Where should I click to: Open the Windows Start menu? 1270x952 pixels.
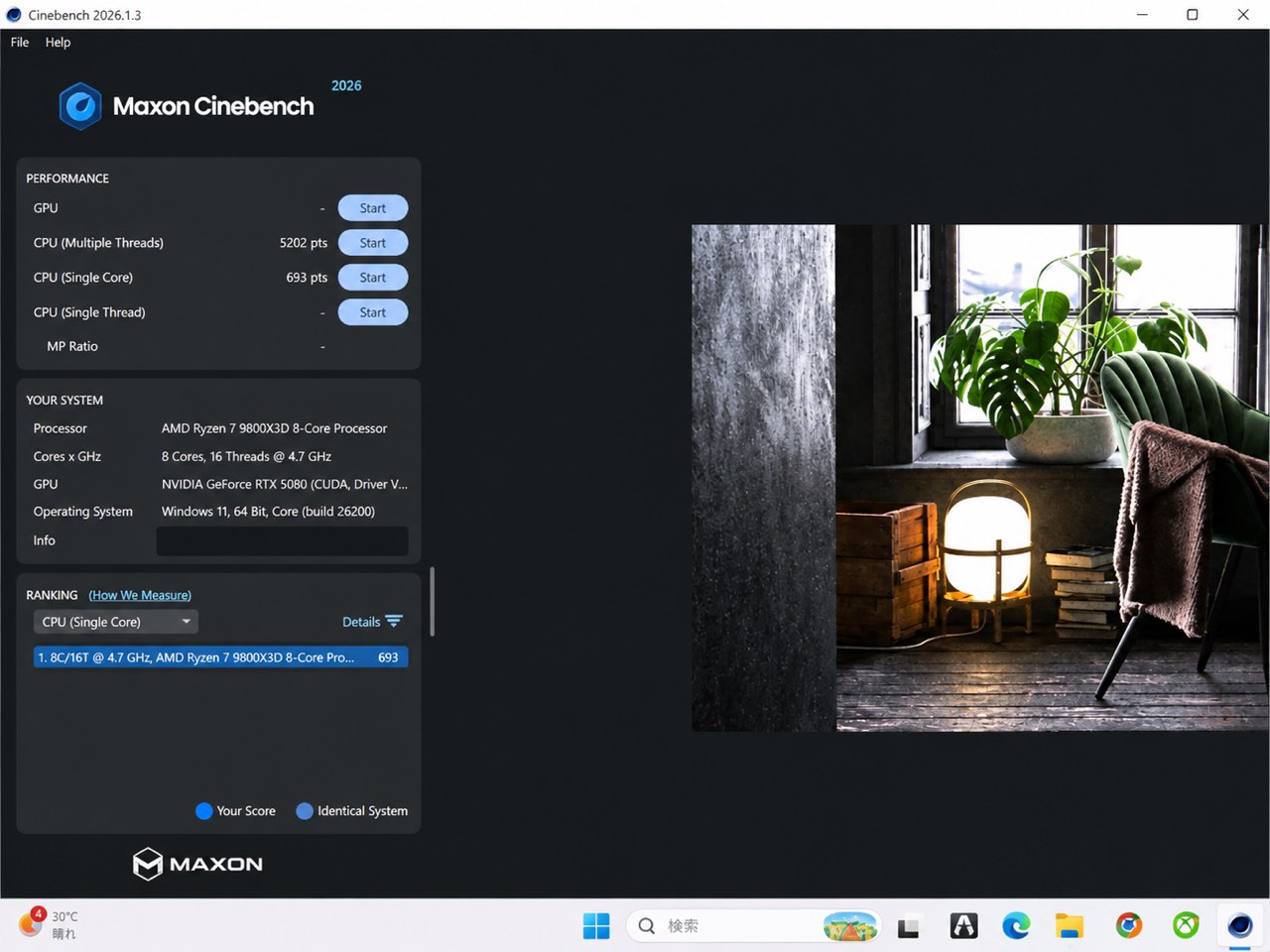[596, 926]
